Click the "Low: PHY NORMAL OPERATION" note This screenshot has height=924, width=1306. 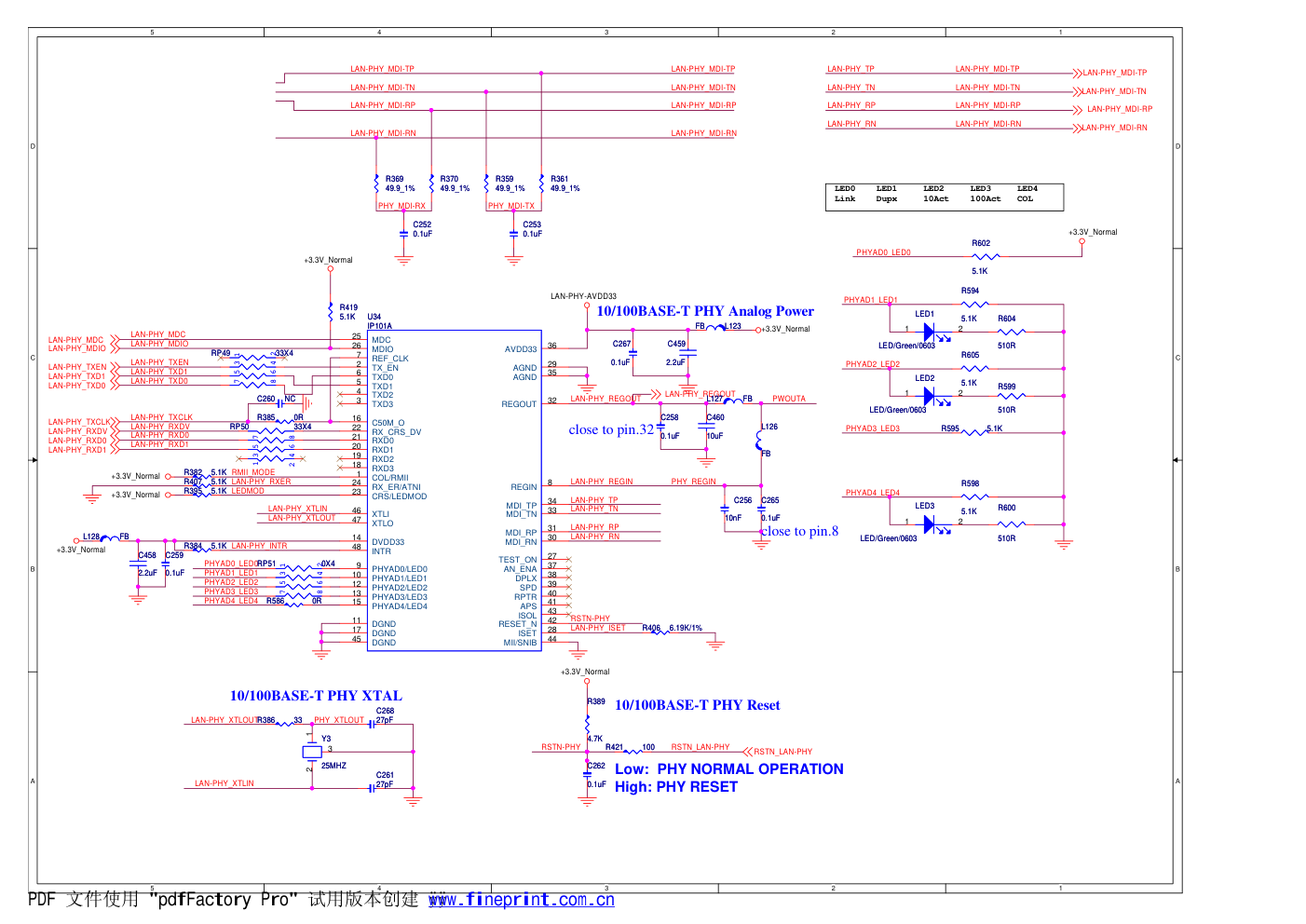coord(728,769)
